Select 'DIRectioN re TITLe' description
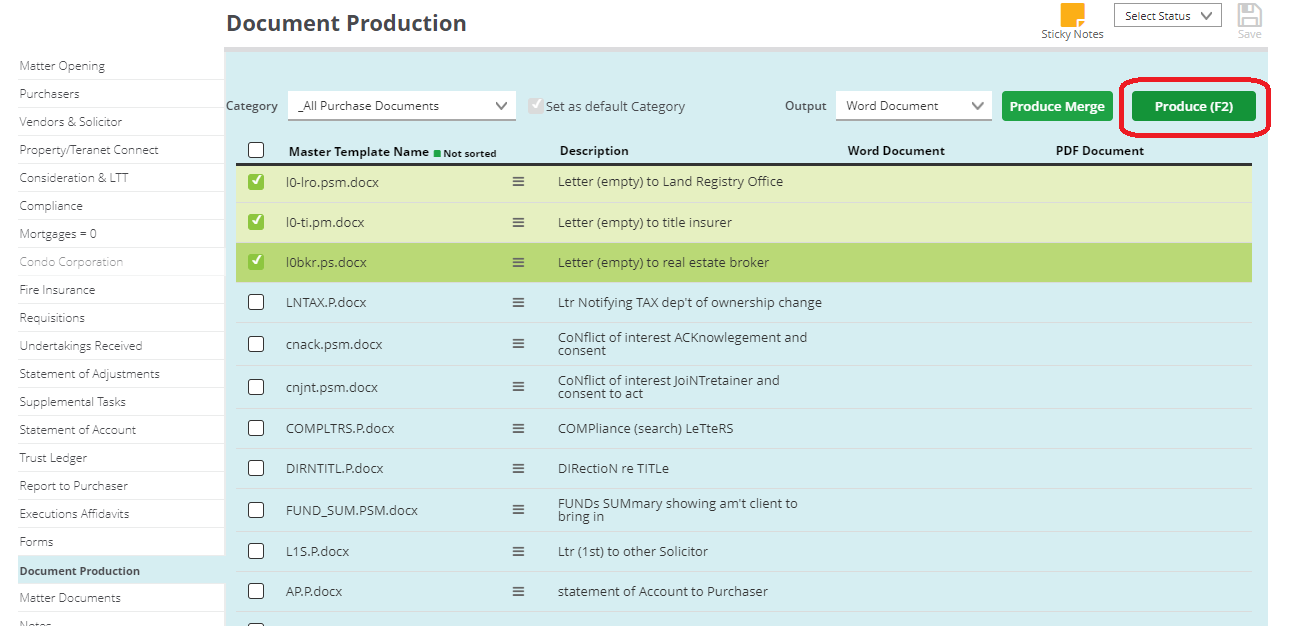The width and height of the screenshot is (1295, 626). tap(613, 468)
